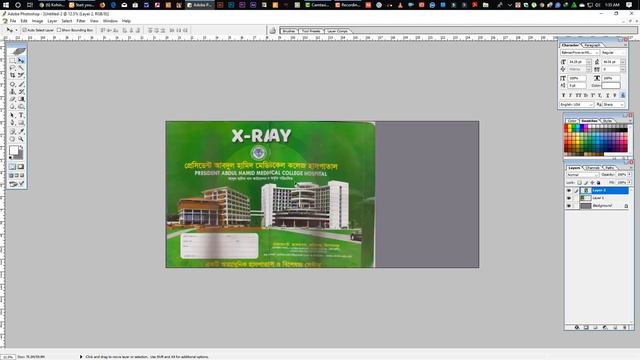The height and width of the screenshot is (360, 640).
Task: Switch to Quick Mask mode
Action: tap(21, 167)
